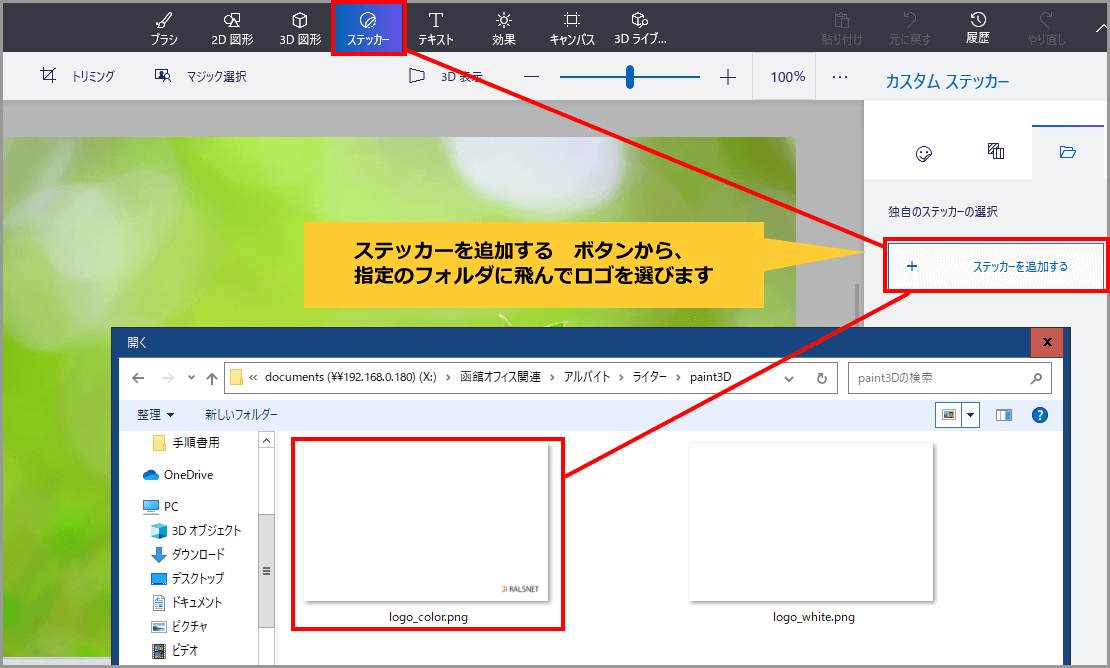
Task: Select the logo_color.png thumbnail
Action: click(x=427, y=524)
